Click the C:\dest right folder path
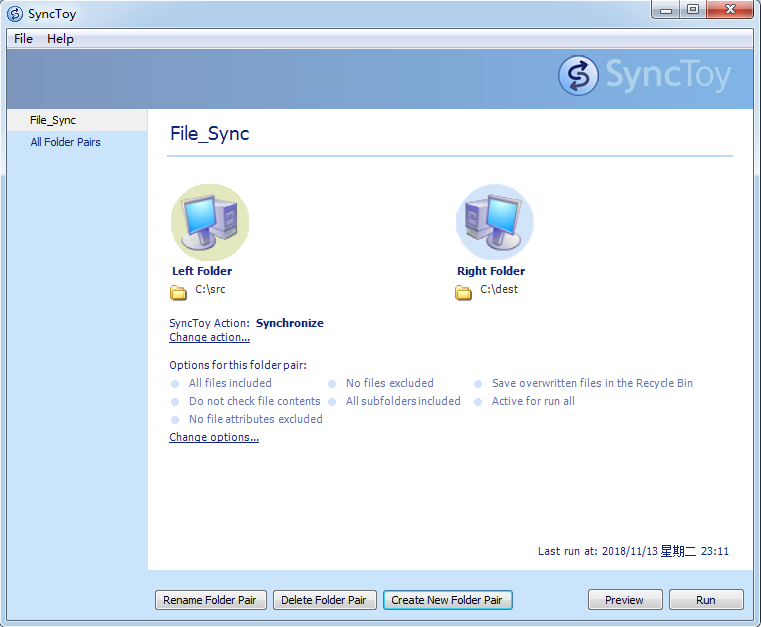The image size is (761, 627). tap(499, 289)
